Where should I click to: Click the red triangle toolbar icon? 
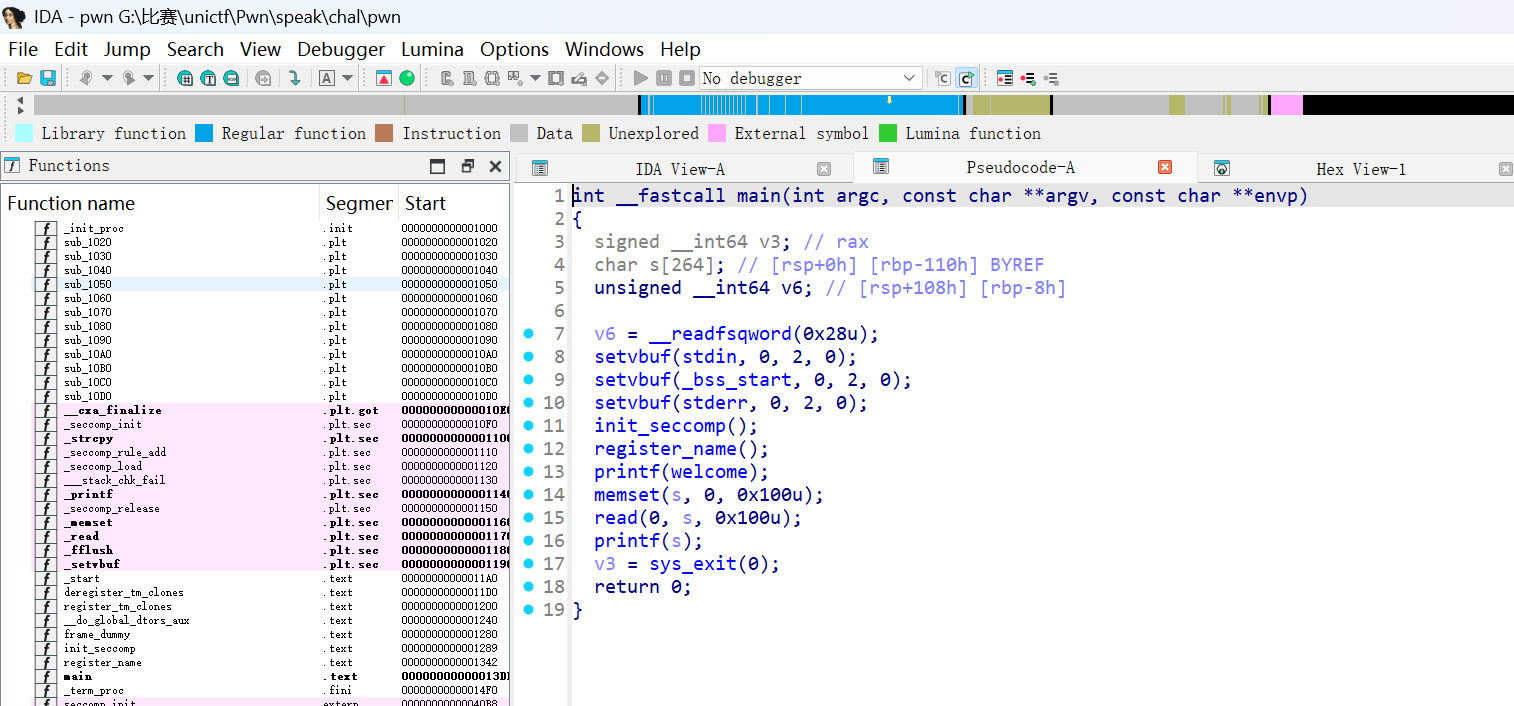[x=384, y=78]
